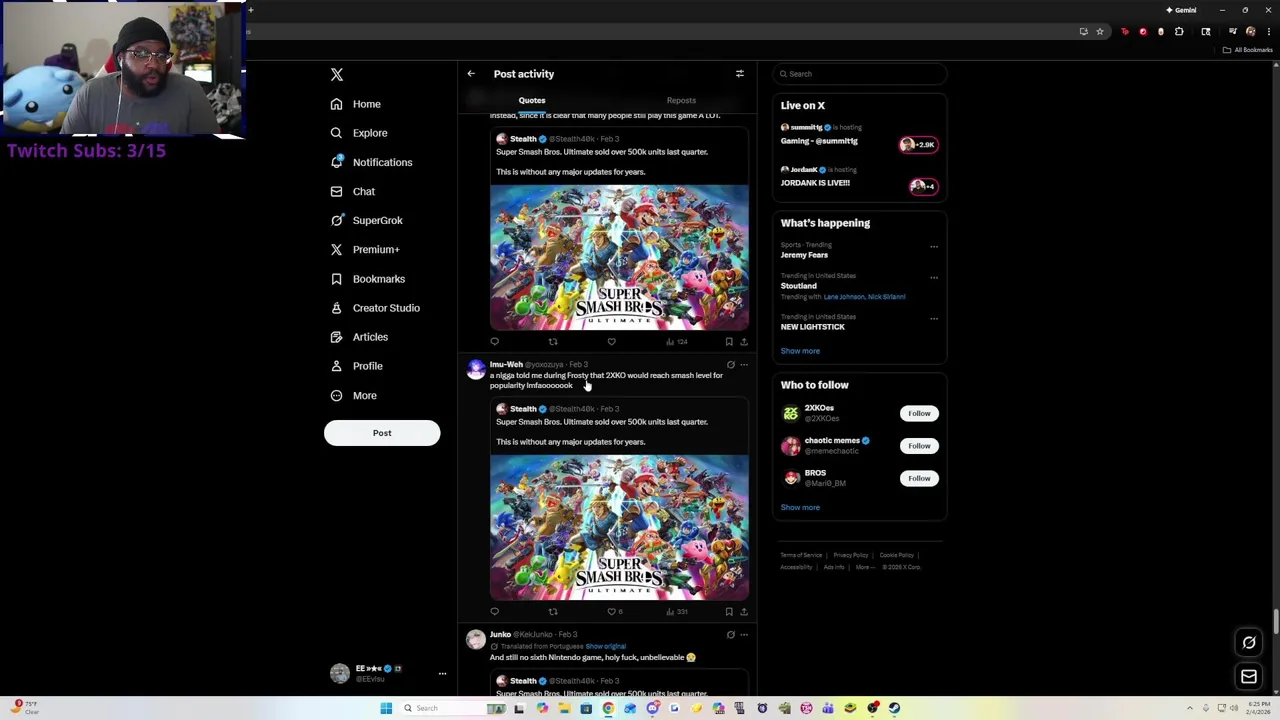This screenshot has height=720, width=1280.
Task: Open Chat from the sidebar
Action: point(353,191)
